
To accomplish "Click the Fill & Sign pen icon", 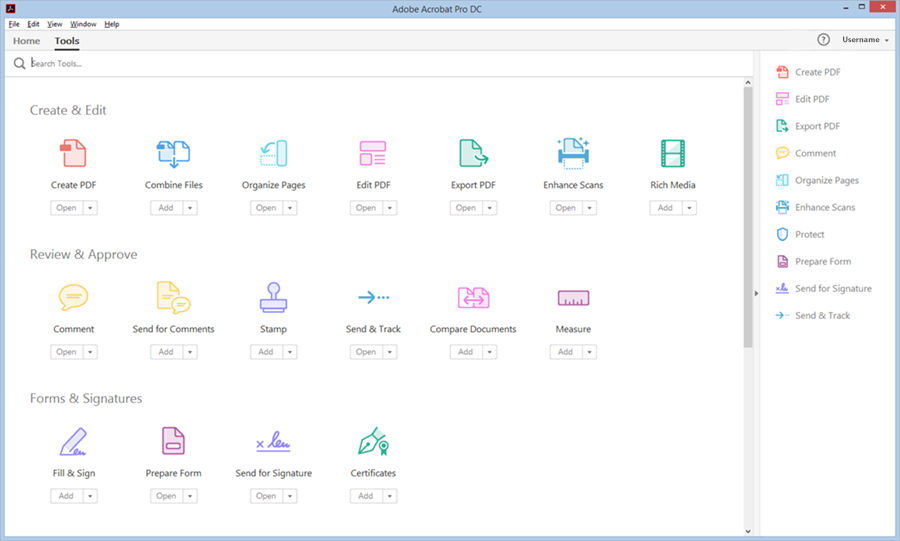I will point(73,441).
